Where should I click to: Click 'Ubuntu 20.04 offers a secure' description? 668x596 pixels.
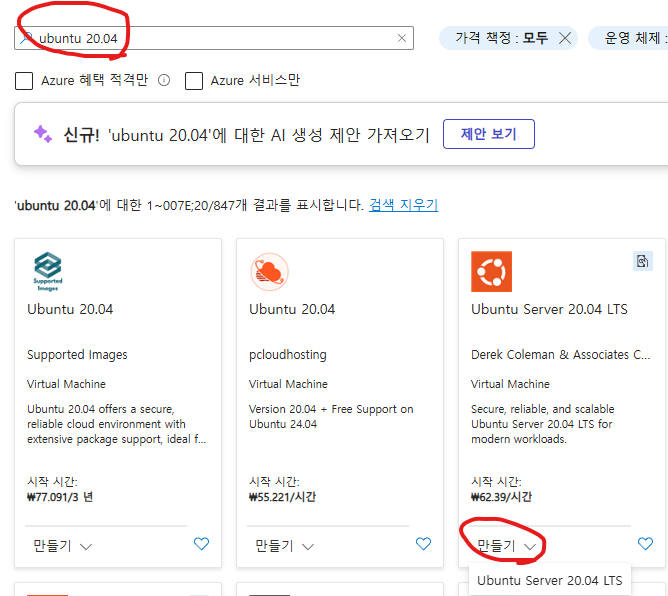pyautogui.click(x=117, y=424)
